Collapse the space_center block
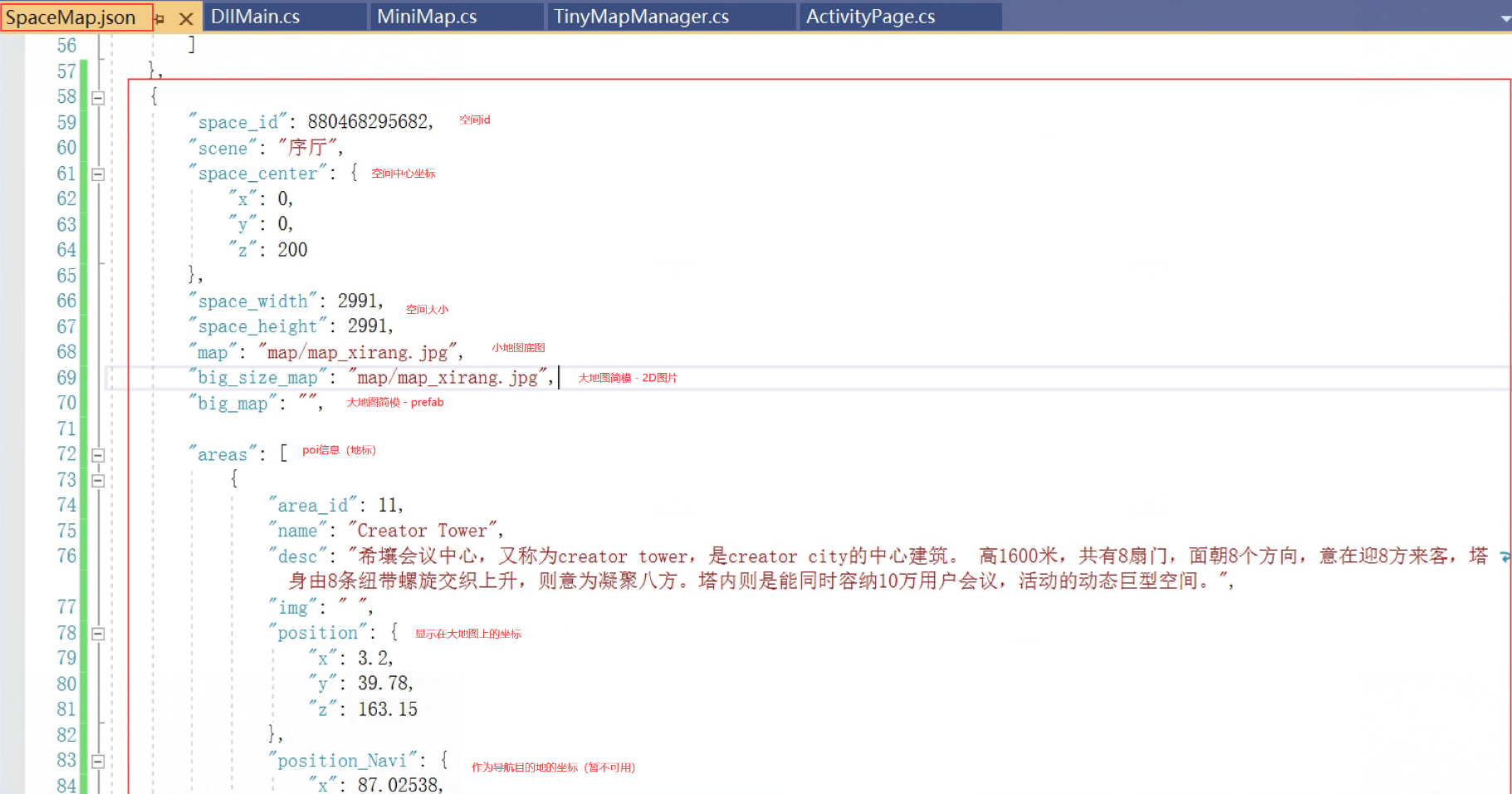 (98, 174)
